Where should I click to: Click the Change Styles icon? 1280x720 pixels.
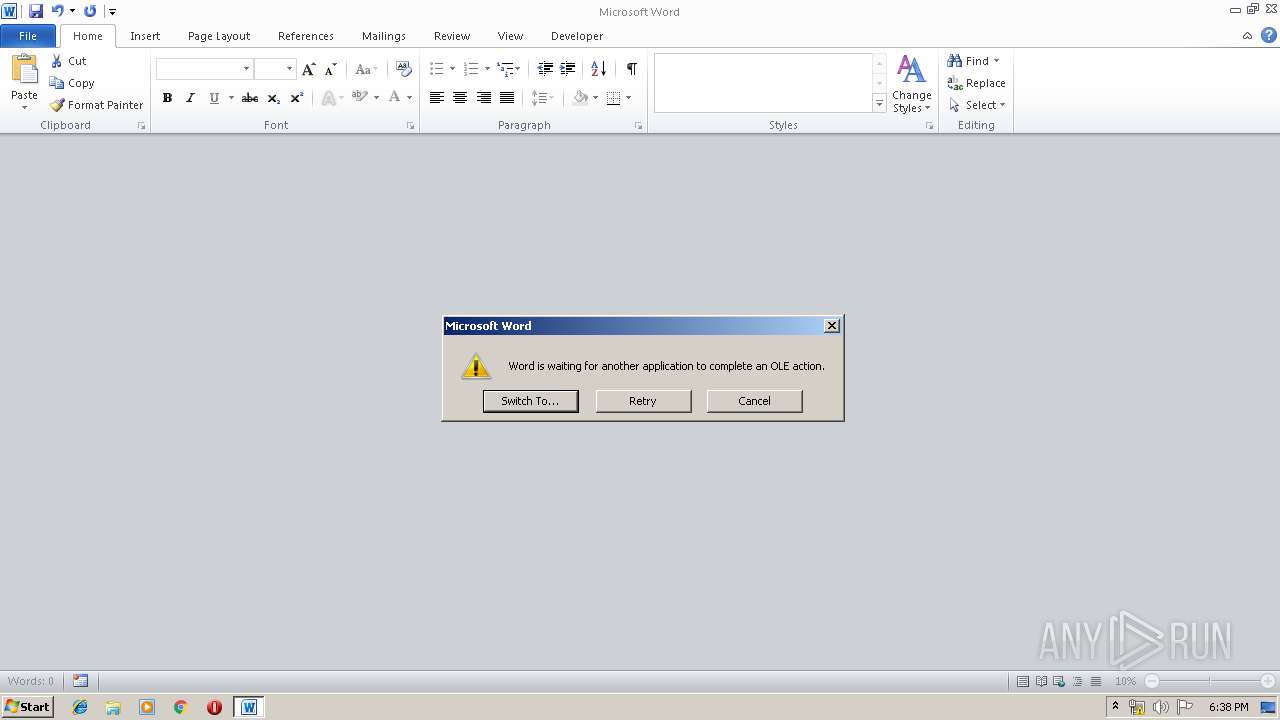tap(911, 84)
